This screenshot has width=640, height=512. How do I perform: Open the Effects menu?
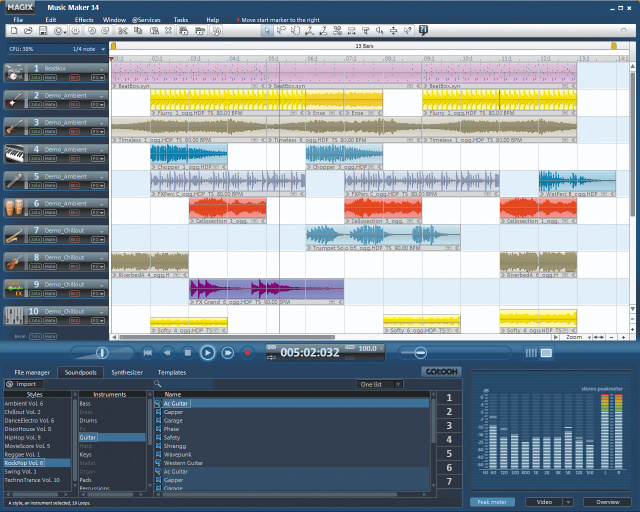[84, 20]
